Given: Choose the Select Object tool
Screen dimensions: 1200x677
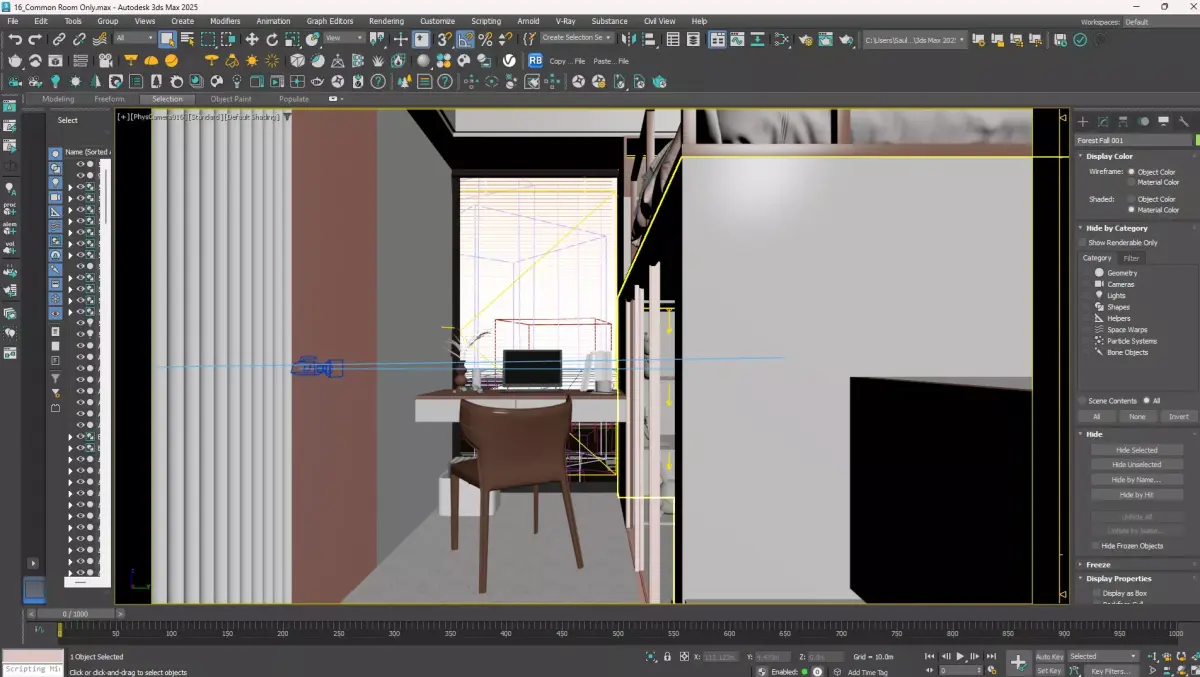Looking at the screenshot, I should (167, 39).
